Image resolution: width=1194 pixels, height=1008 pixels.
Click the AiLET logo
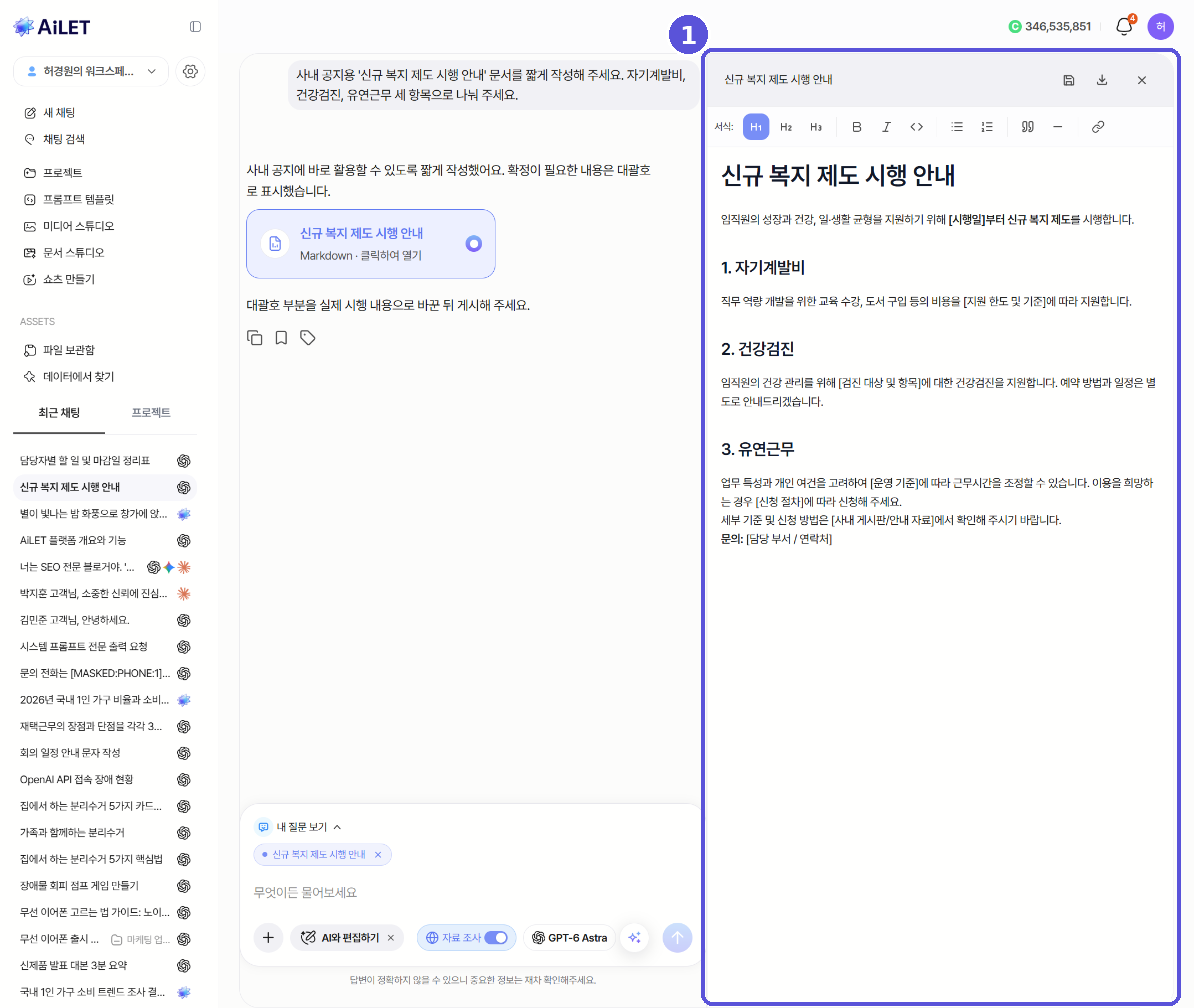52,27
